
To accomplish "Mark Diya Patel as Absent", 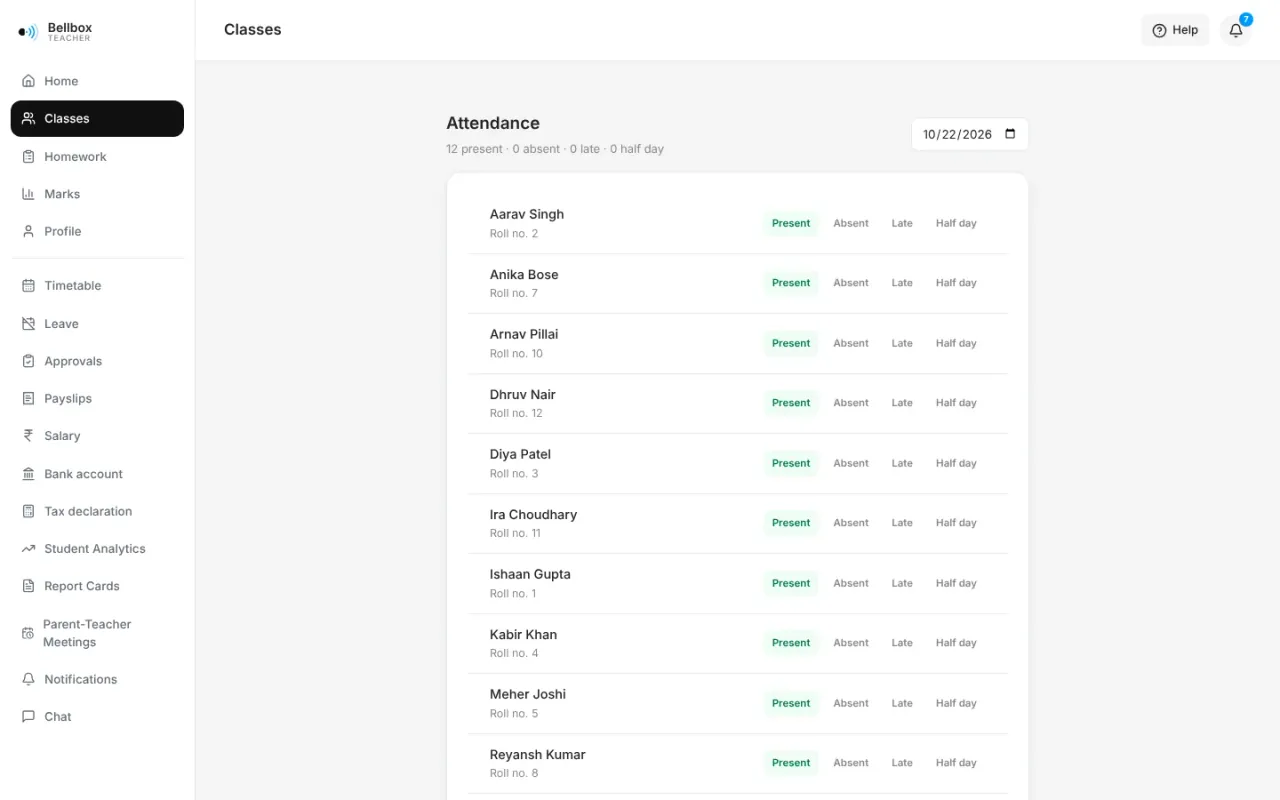I will click(x=851, y=463).
